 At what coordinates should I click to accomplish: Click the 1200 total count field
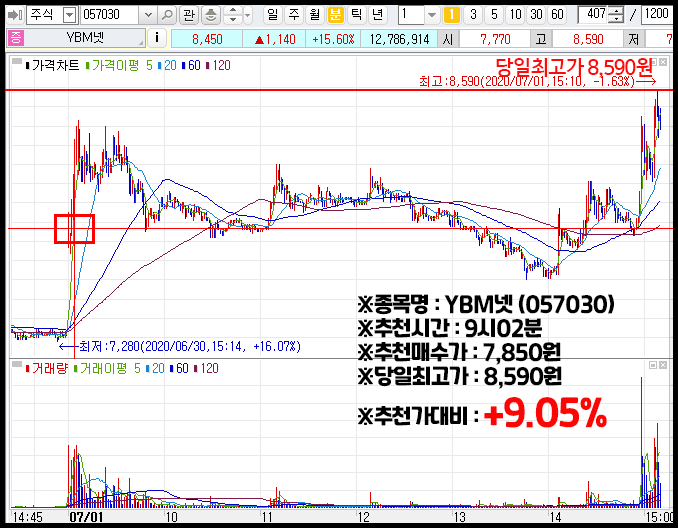[x=656, y=15]
